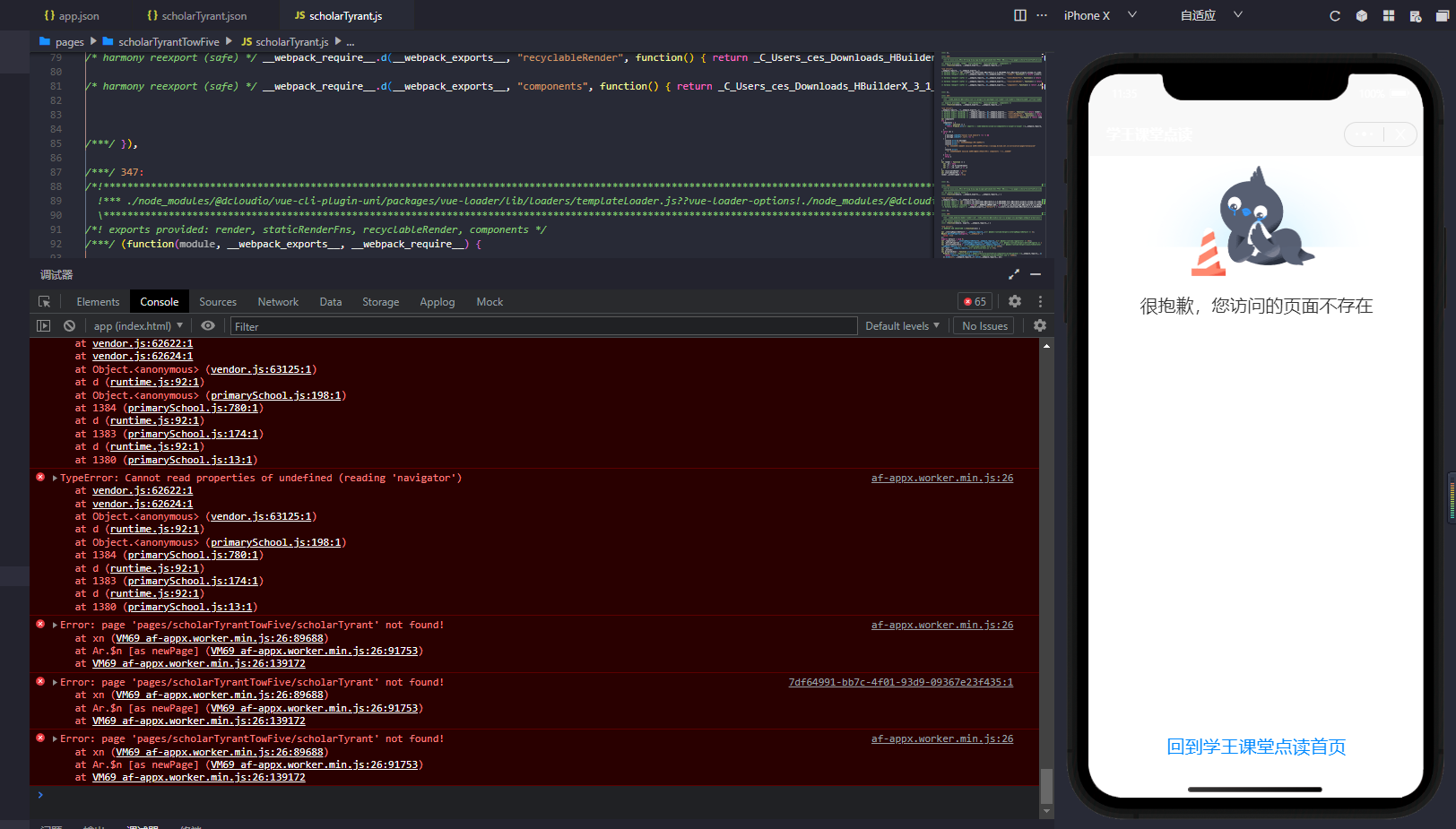Open DevTools vertical three-dot menu
This screenshot has height=829, width=1456.
click(1040, 302)
